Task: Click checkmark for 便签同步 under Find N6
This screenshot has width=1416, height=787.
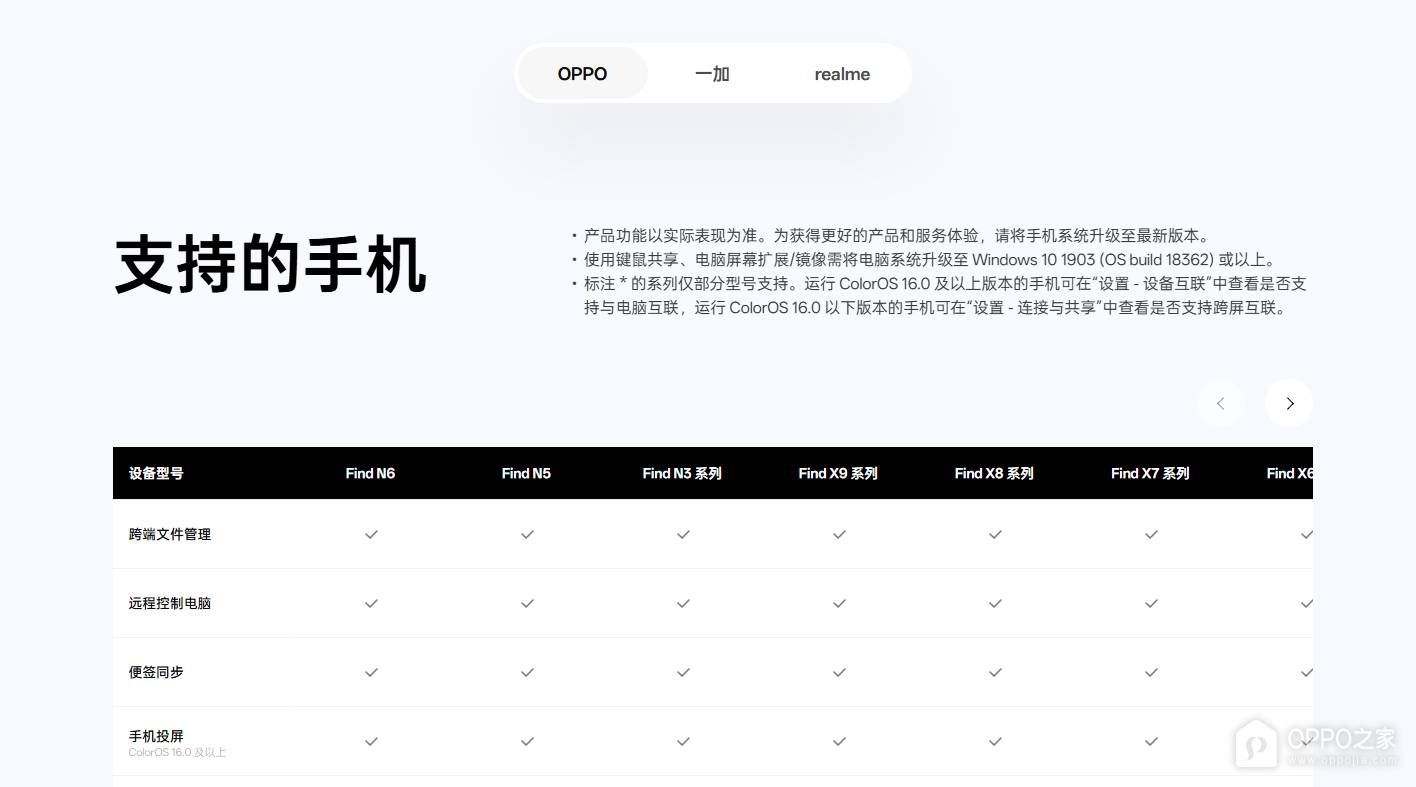Action: point(371,672)
